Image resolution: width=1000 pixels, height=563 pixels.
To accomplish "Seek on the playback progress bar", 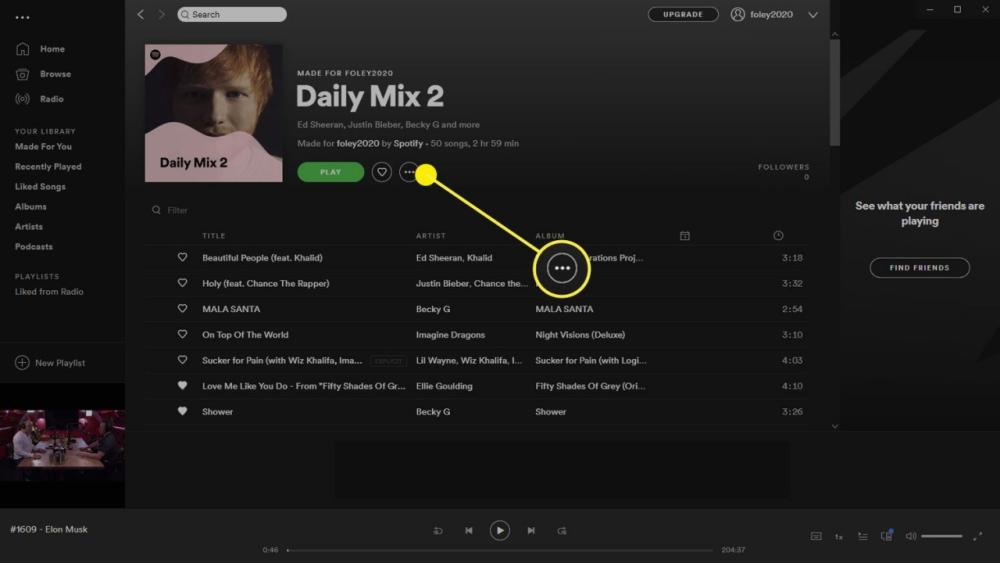I will [499, 550].
